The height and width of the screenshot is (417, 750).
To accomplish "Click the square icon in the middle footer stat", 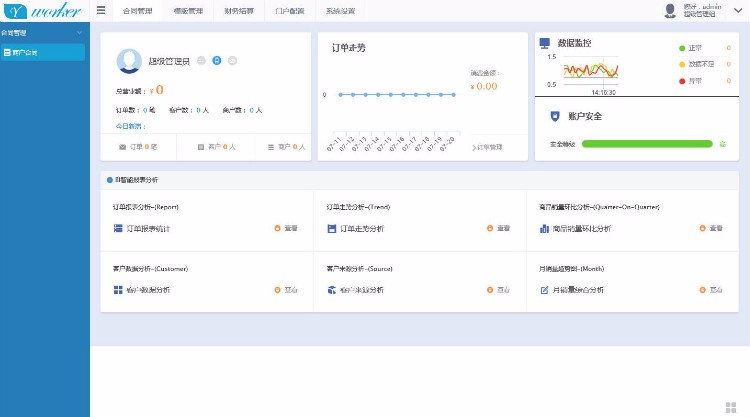I will tap(201, 147).
